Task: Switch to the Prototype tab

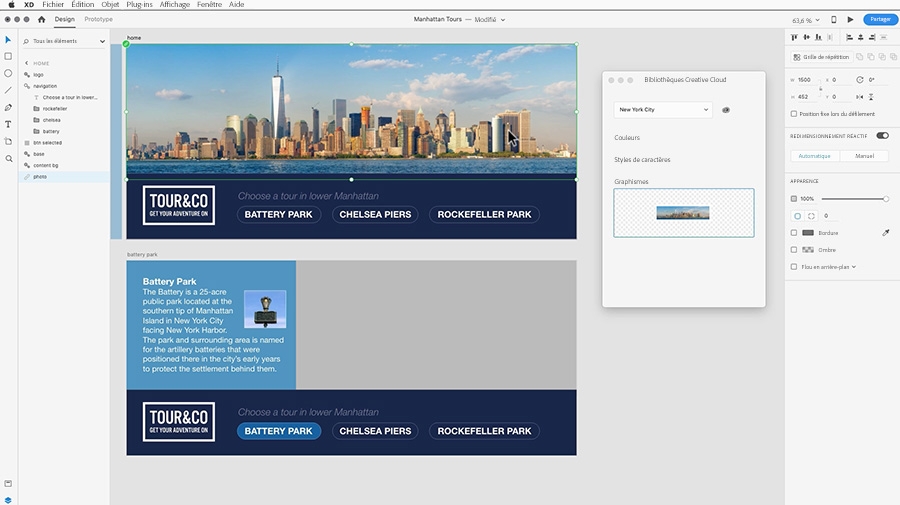Action: point(98,19)
